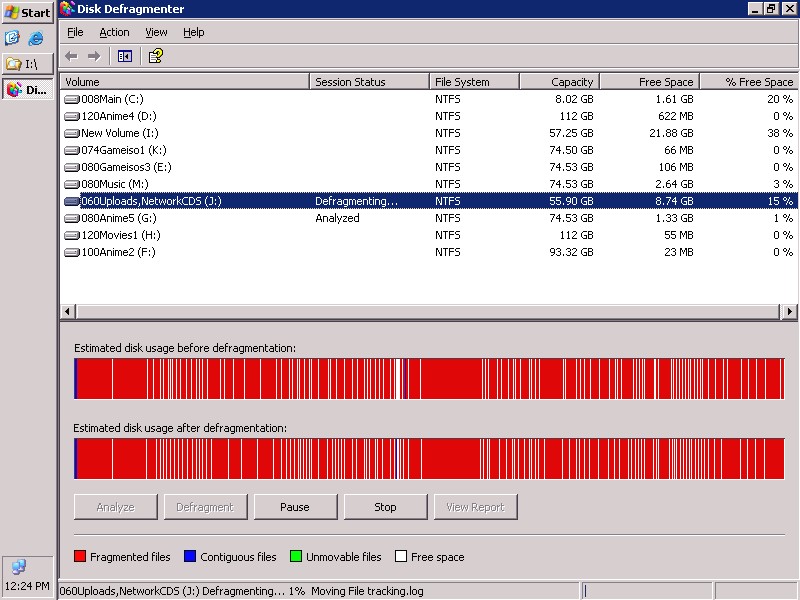Click the Stop button
Screen dimensions: 800x600
click(385, 507)
